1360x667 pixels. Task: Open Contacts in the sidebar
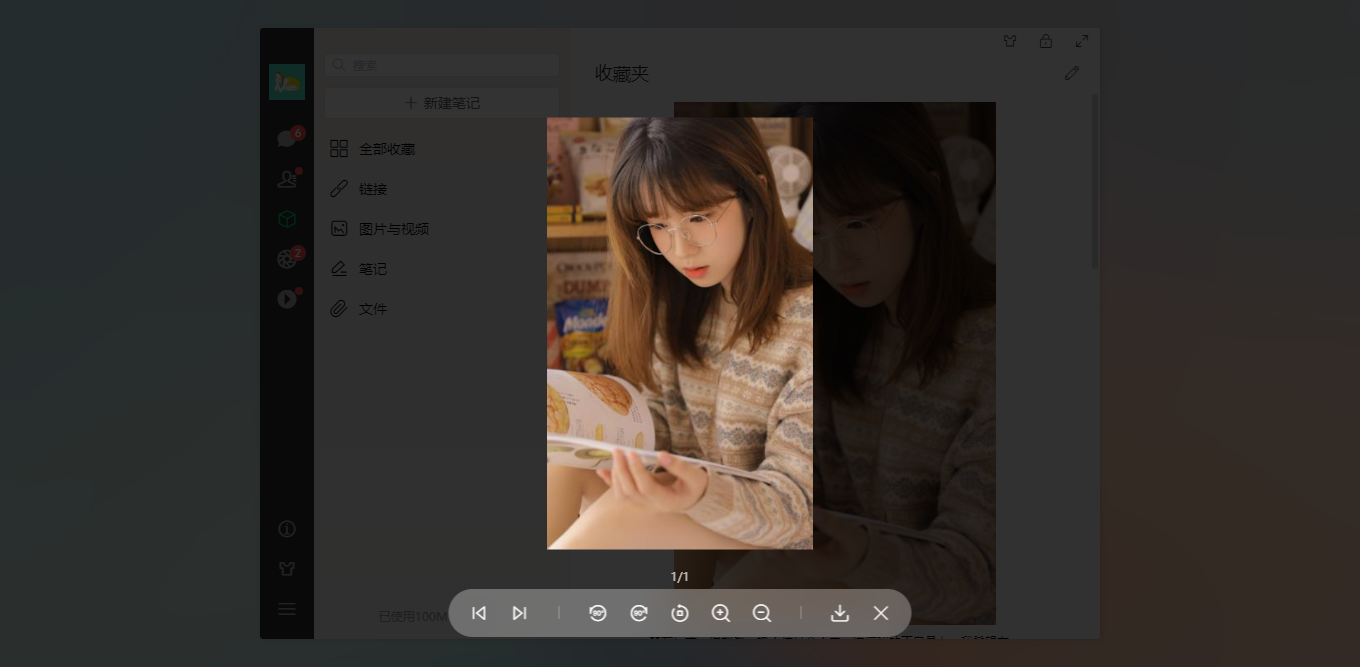(x=287, y=178)
